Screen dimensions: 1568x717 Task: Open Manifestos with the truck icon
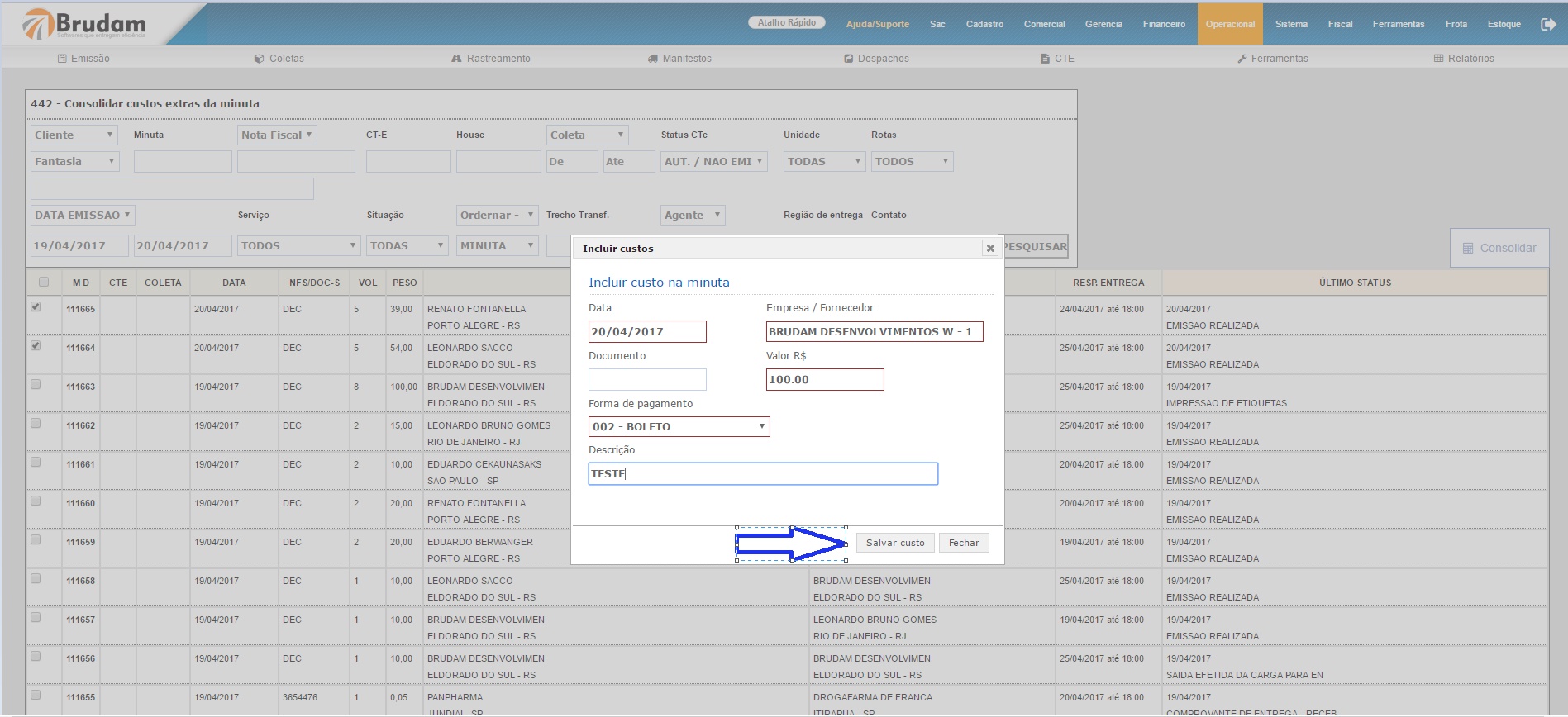point(653,59)
